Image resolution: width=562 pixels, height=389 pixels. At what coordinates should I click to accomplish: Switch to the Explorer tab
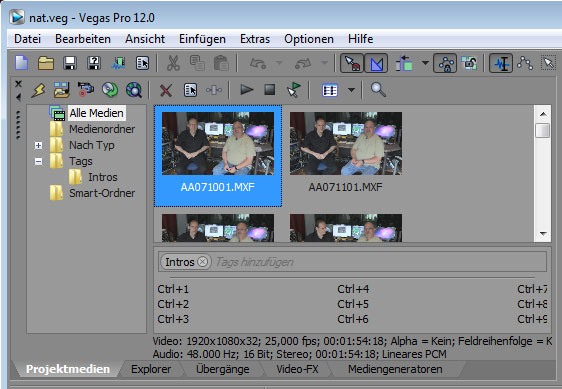(x=151, y=369)
